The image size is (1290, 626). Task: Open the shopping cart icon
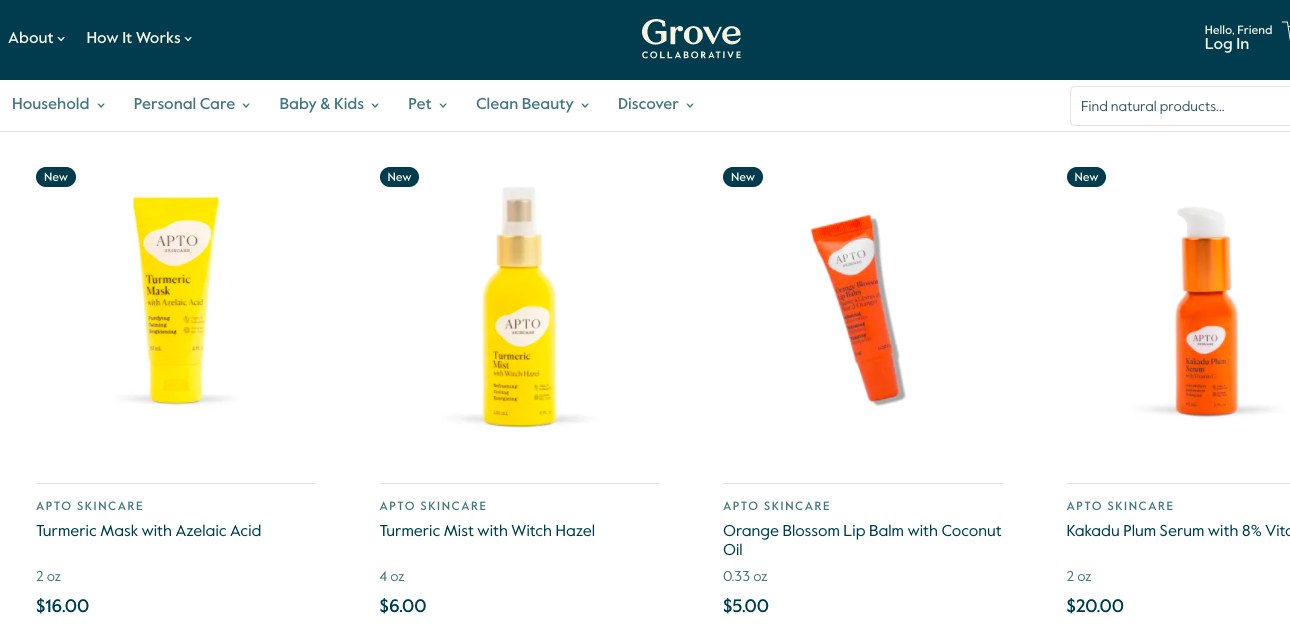[x=1285, y=31]
